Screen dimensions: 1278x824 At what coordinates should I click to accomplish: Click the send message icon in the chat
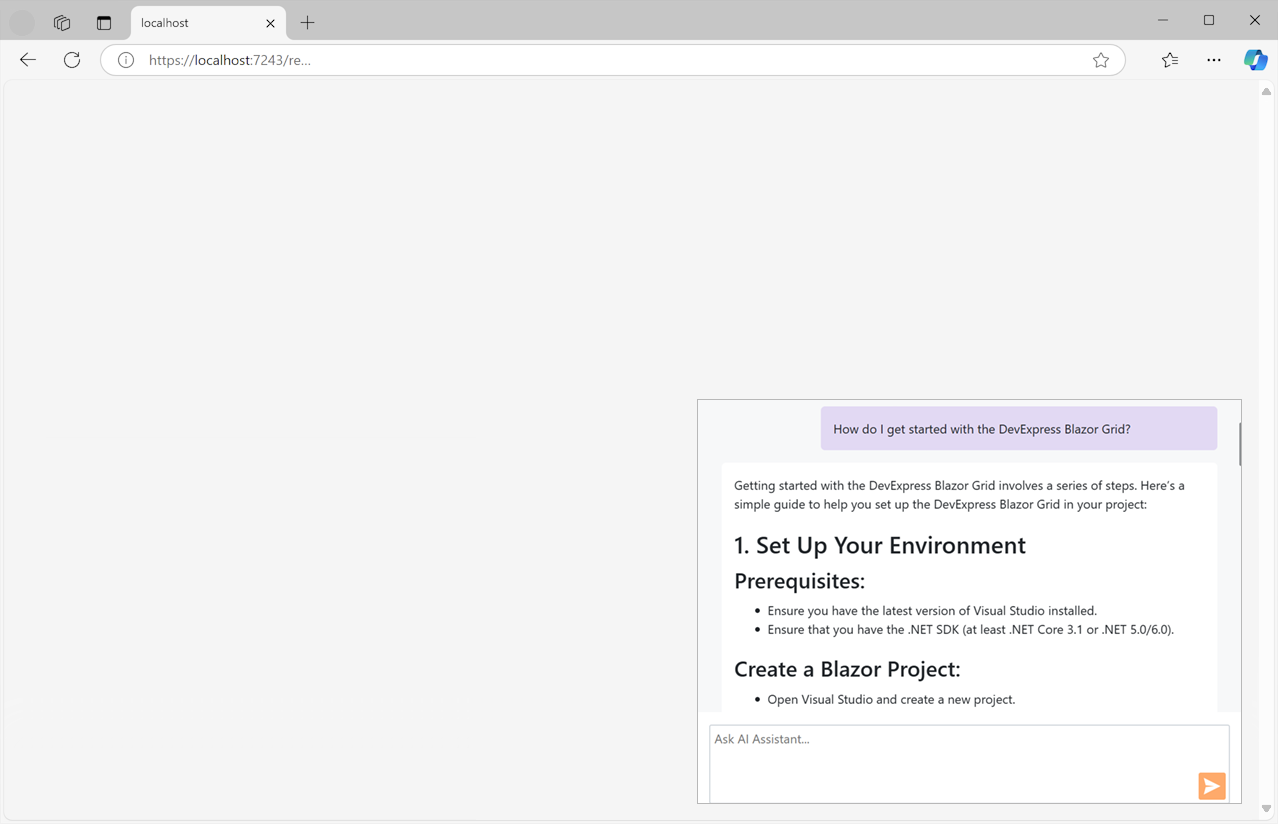tap(1211, 786)
